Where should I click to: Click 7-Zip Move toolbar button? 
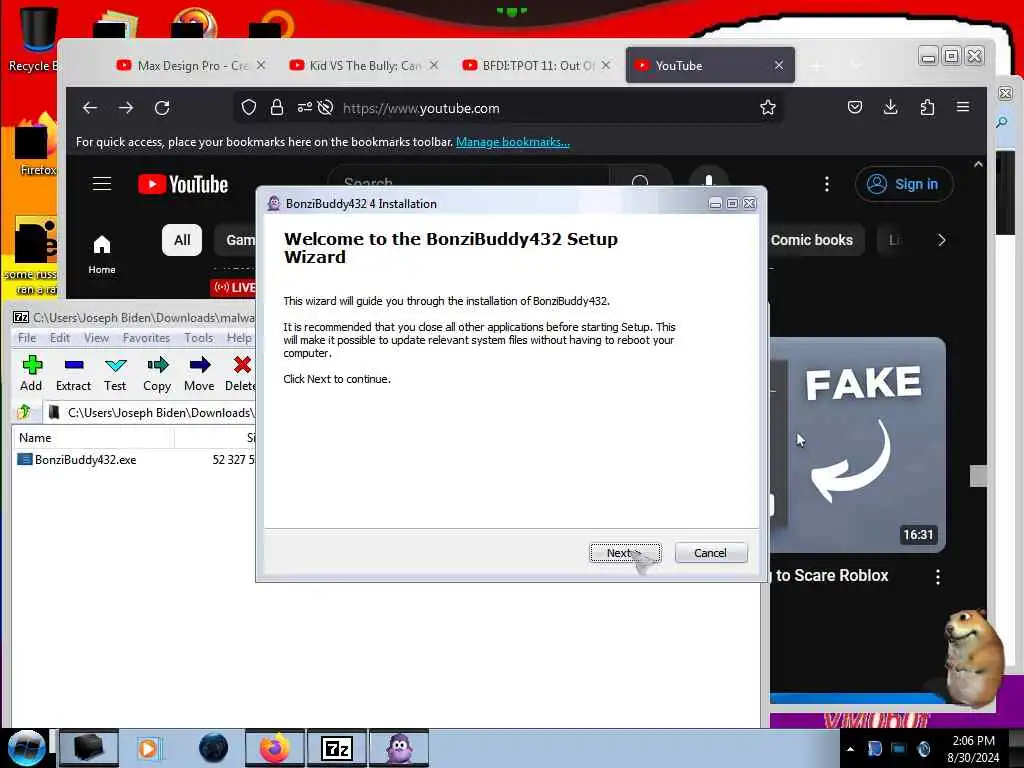[x=199, y=374]
